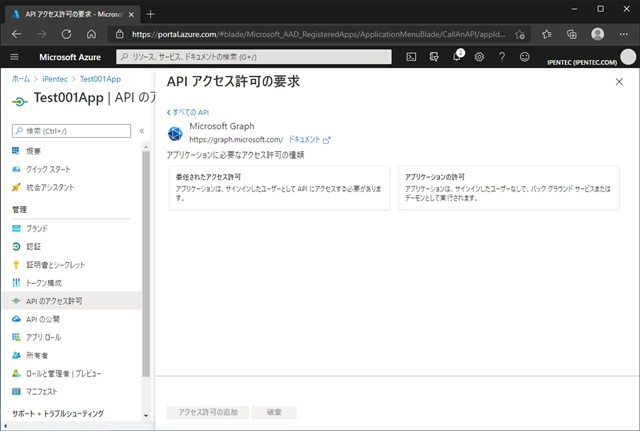The image size is (640, 431).
Task: Click the left menu scroll down arrow
Action: (x=146, y=415)
